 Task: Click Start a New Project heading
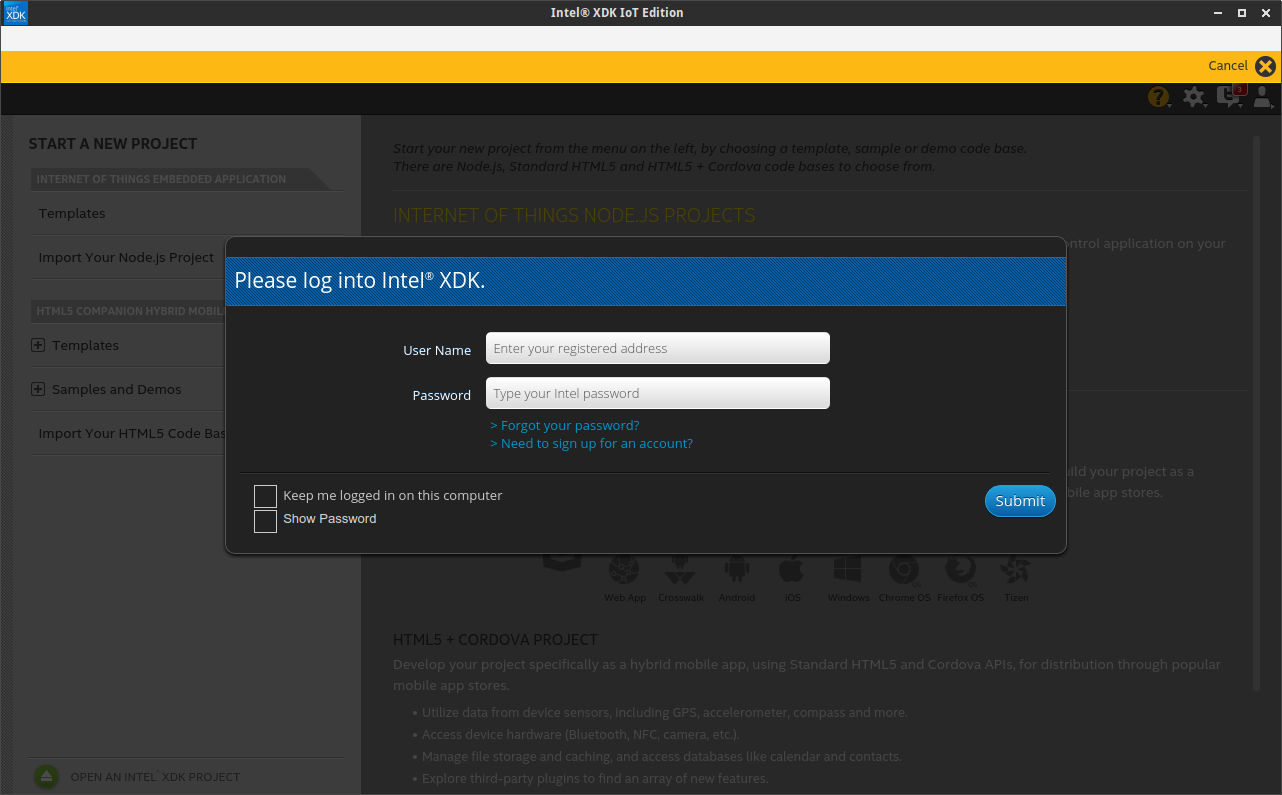[113, 144]
